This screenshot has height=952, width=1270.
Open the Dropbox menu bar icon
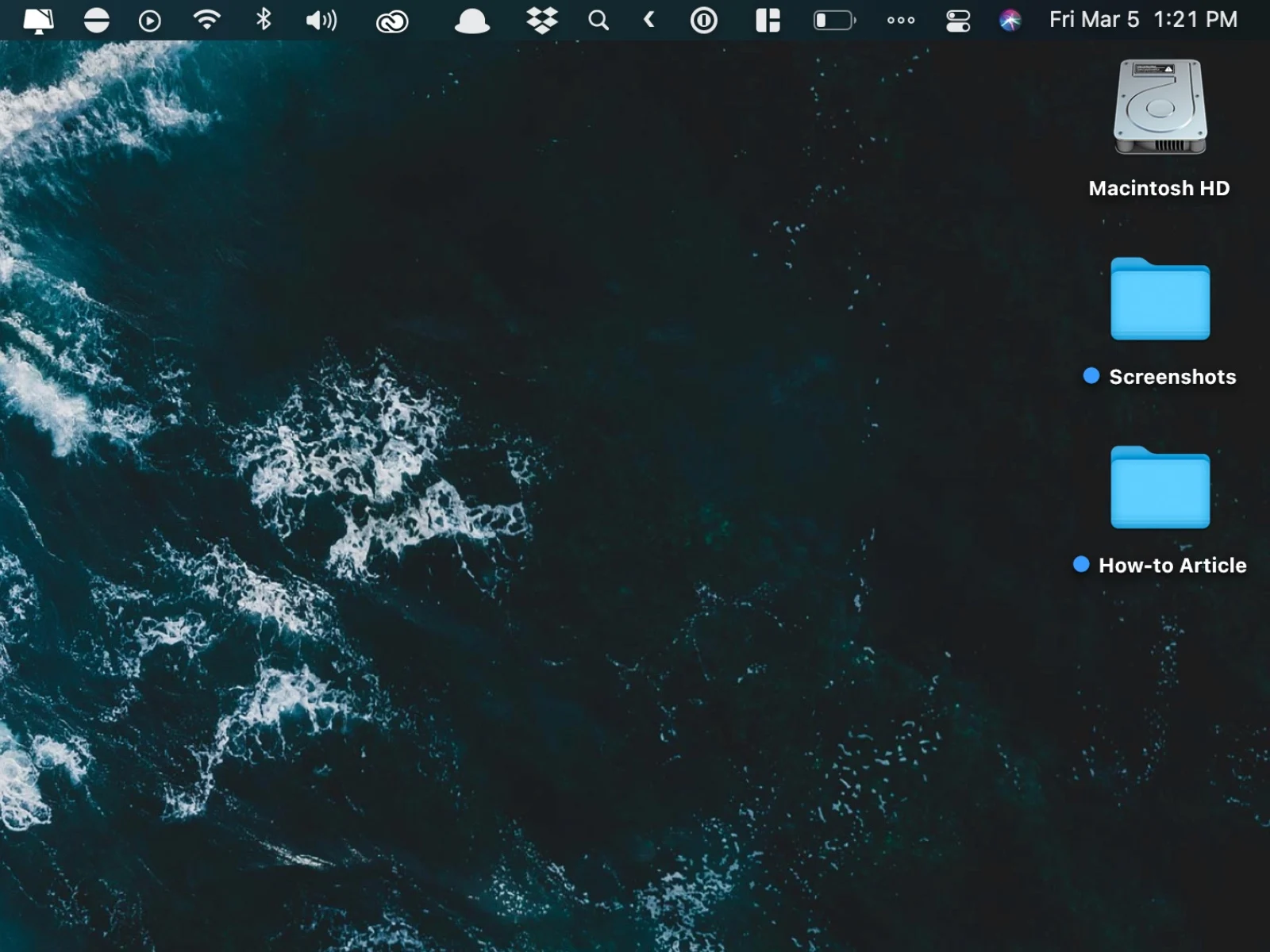click(542, 20)
